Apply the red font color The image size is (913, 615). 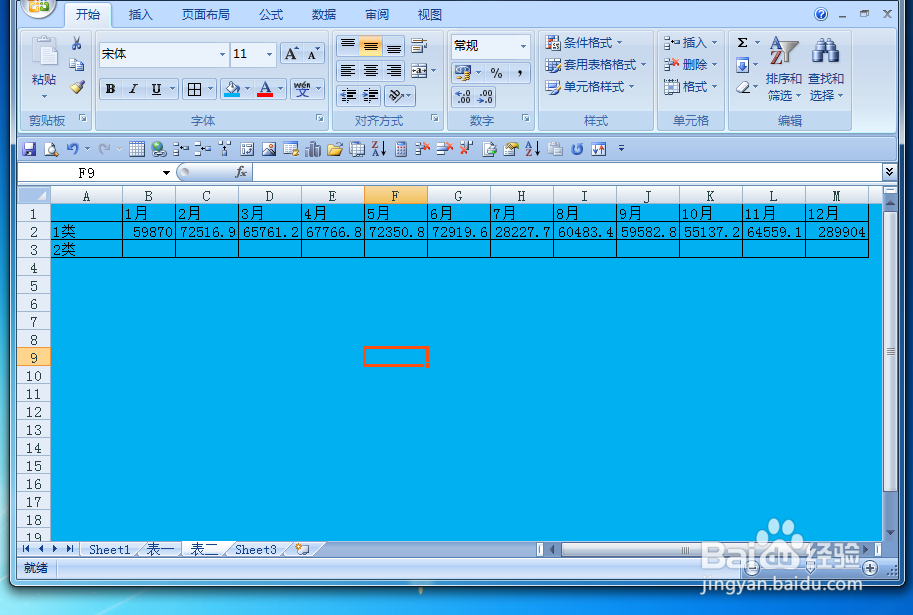(x=265, y=89)
